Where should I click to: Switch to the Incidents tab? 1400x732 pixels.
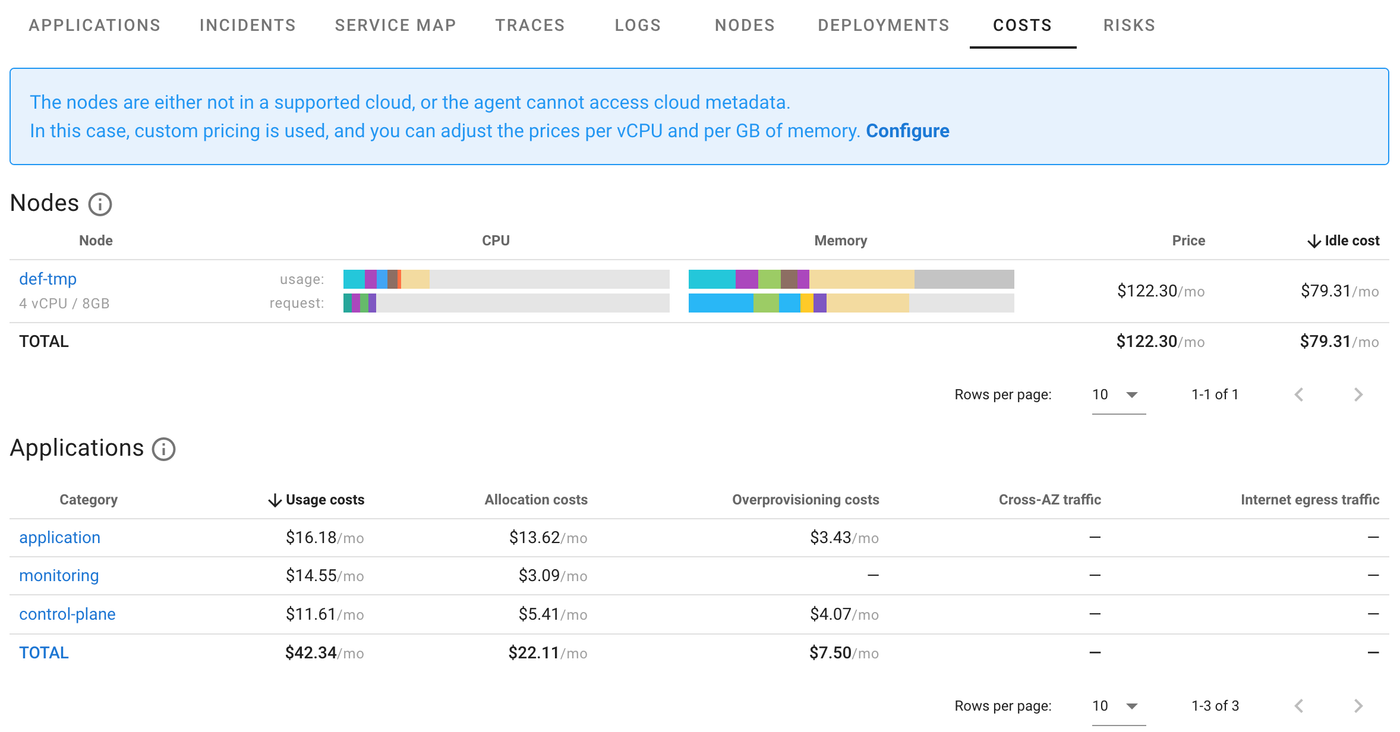coord(247,25)
